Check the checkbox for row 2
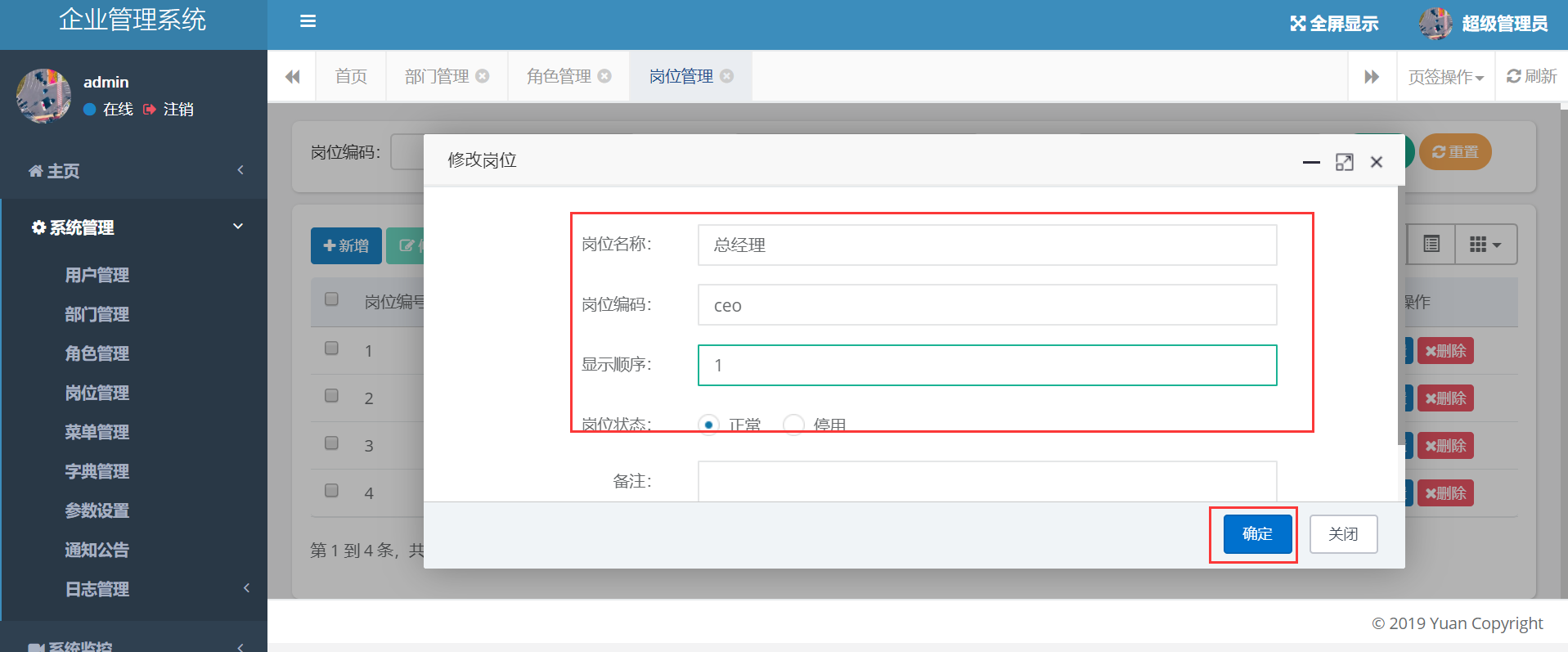The image size is (1568, 652). click(331, 396)
